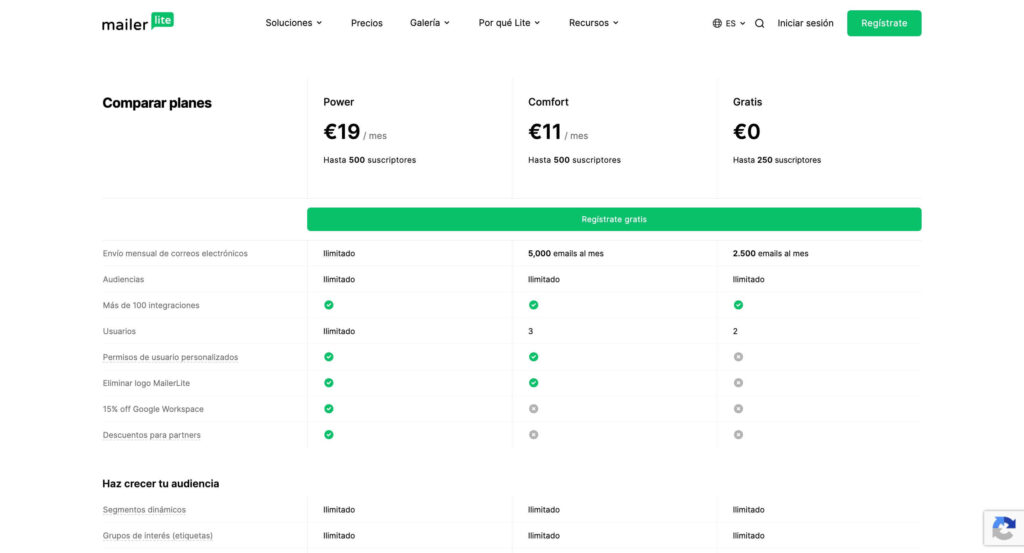Click Gratis grey cross for Descuentos para partners
The image size is (1024, 553).
tap(738, 435)
